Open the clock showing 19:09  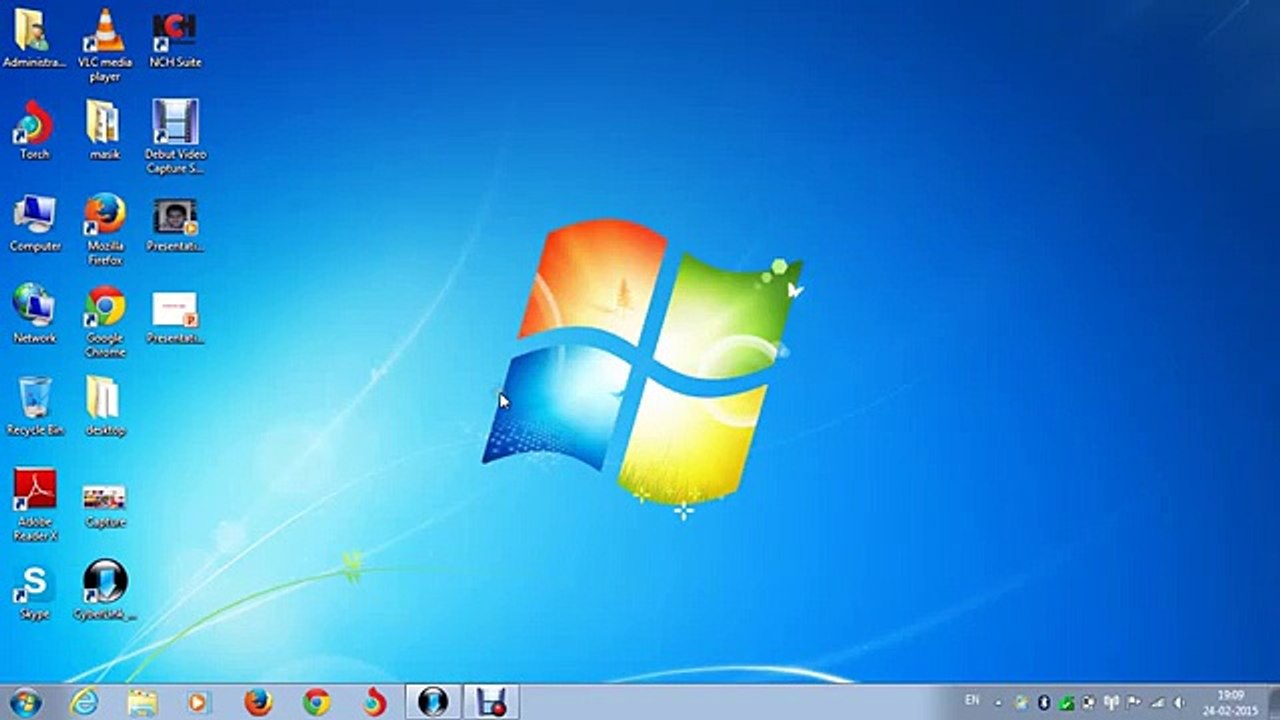pos(1230,702)
